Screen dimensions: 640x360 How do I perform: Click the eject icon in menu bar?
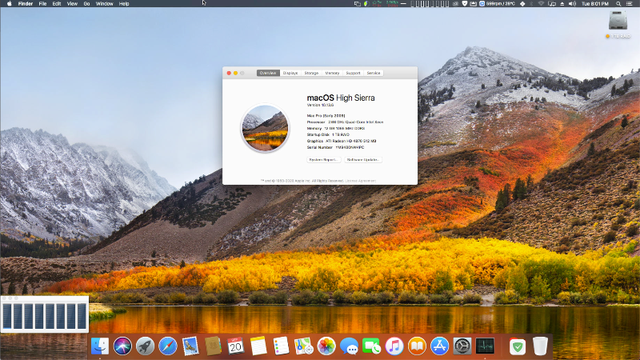pyautogui.click(x=562, y=4)
